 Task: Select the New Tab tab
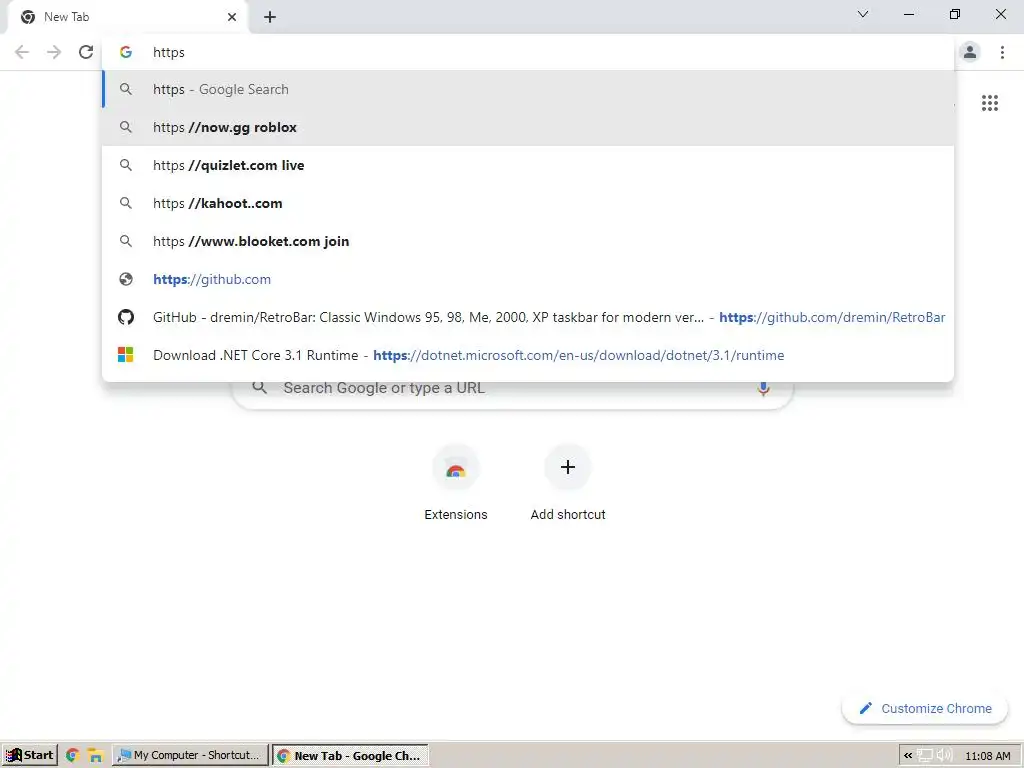point(127,17)
